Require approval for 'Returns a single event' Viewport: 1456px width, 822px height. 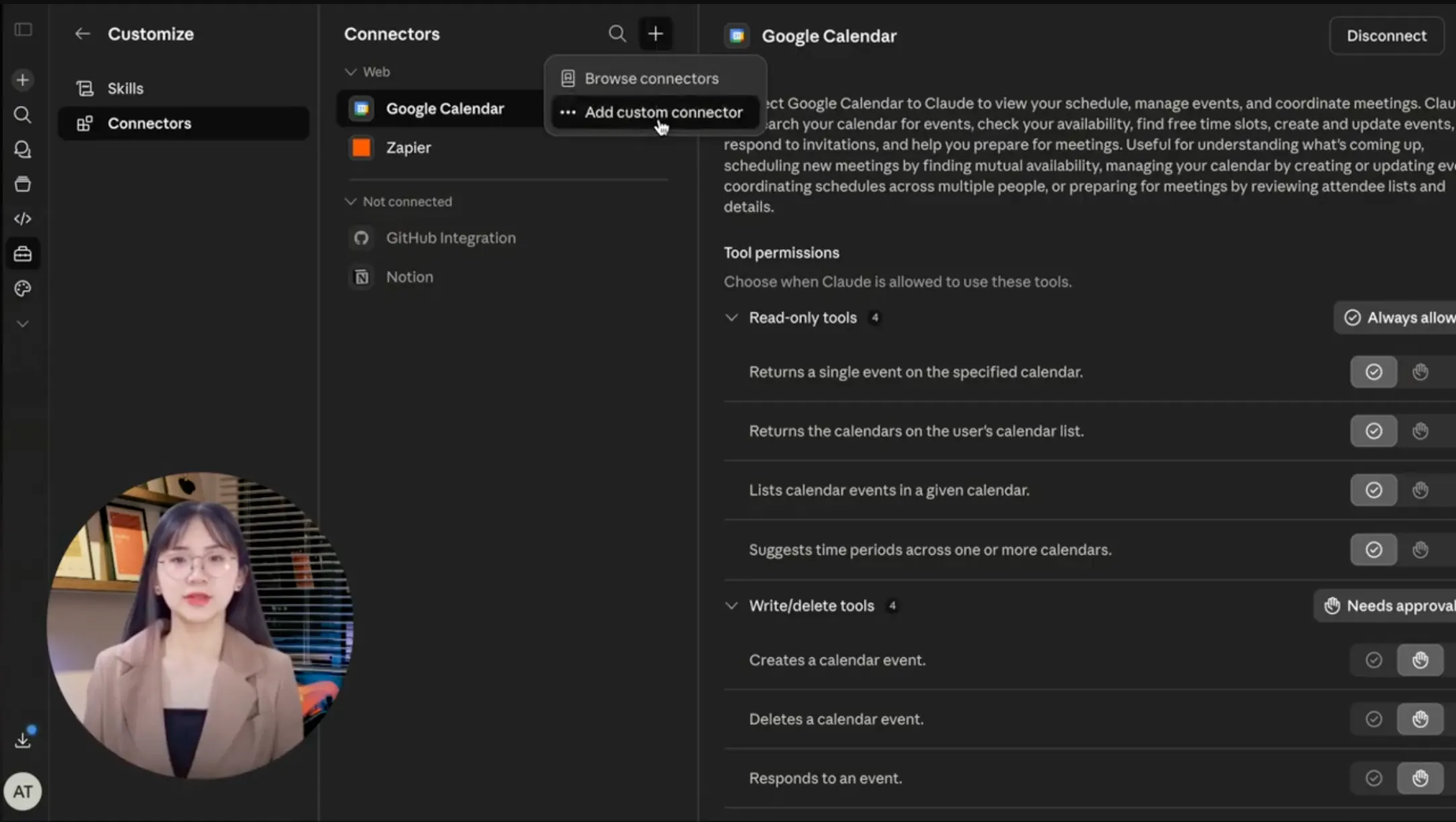pyautogui.click(x=1420, y=372)
